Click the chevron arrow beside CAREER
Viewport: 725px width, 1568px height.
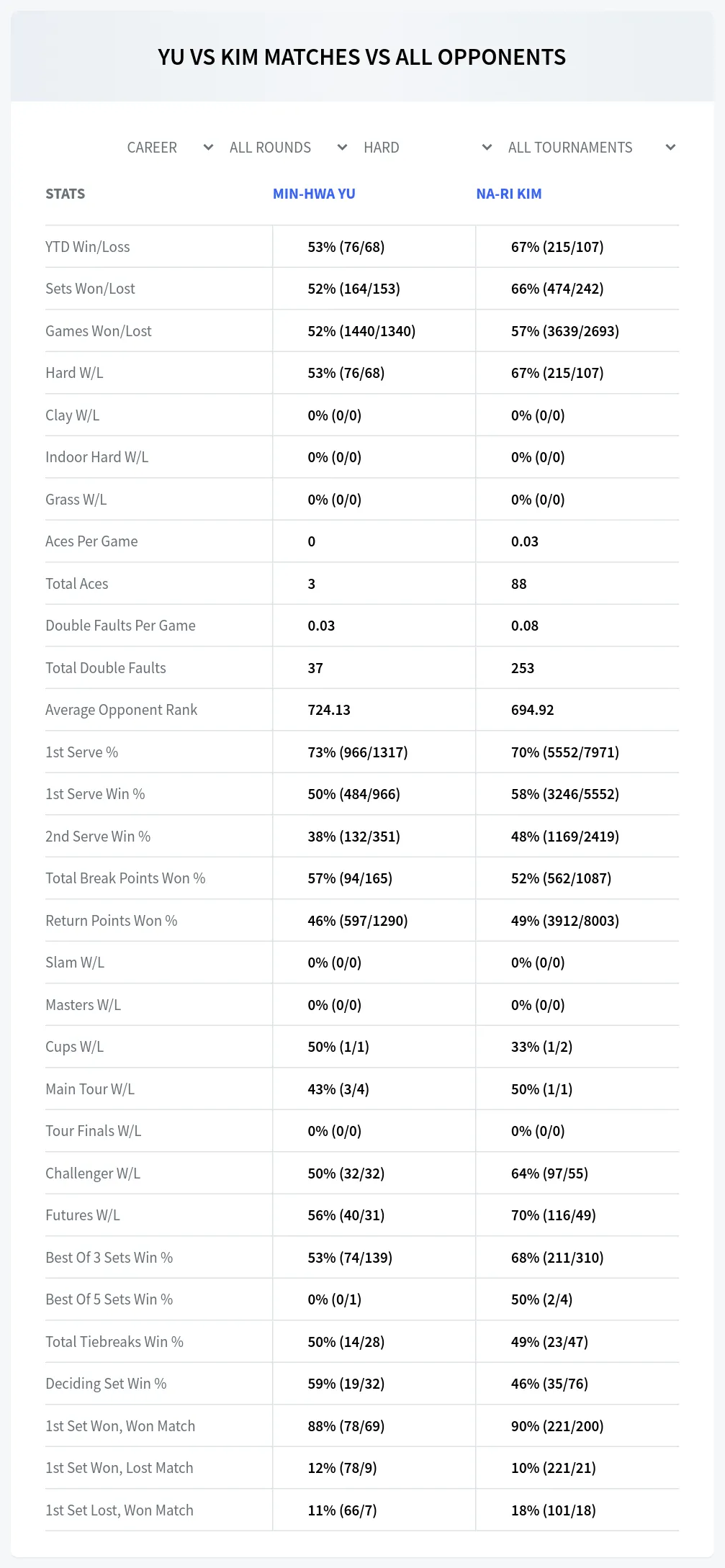(x=208, y=148)
